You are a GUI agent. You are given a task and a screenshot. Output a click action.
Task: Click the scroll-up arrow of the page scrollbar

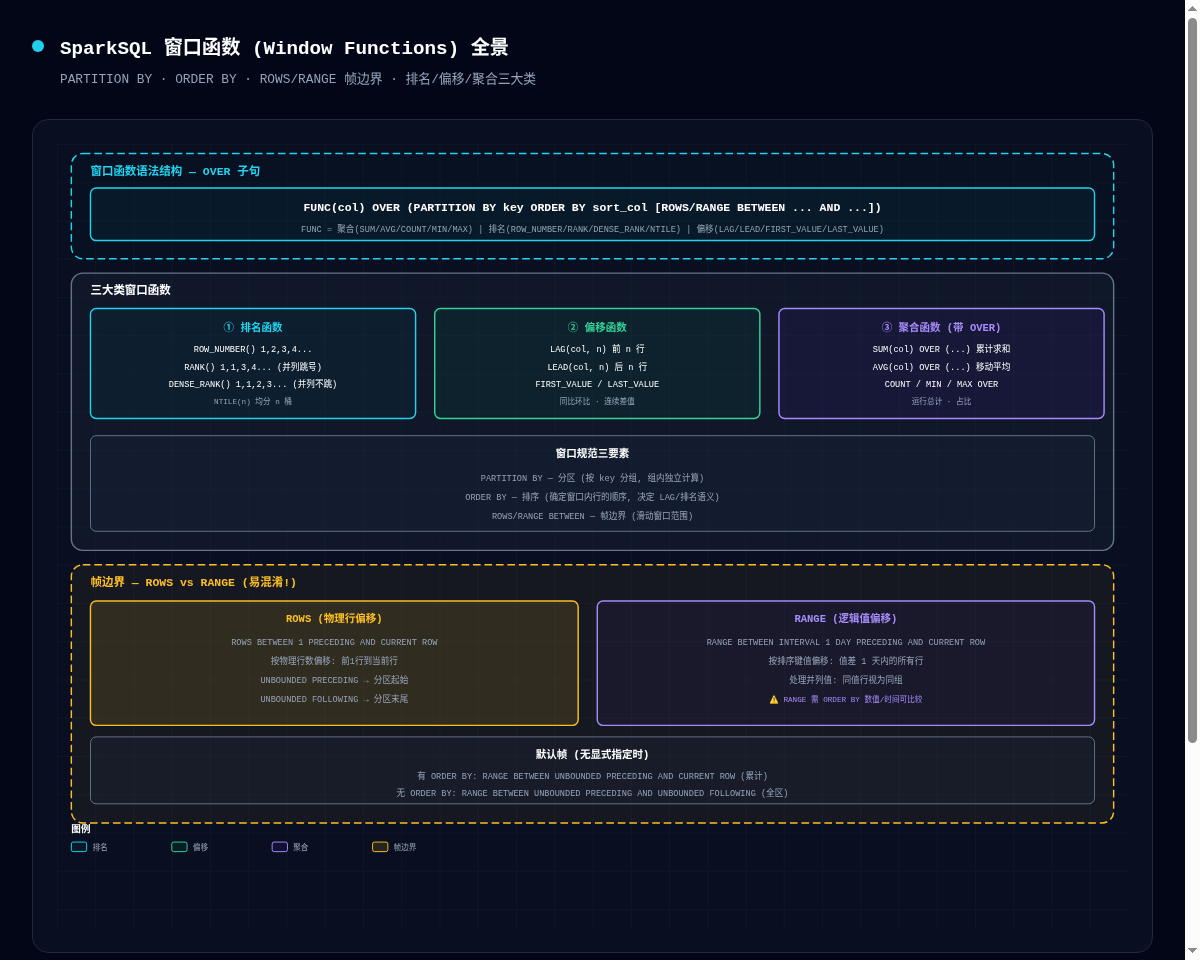(1192, 7)
